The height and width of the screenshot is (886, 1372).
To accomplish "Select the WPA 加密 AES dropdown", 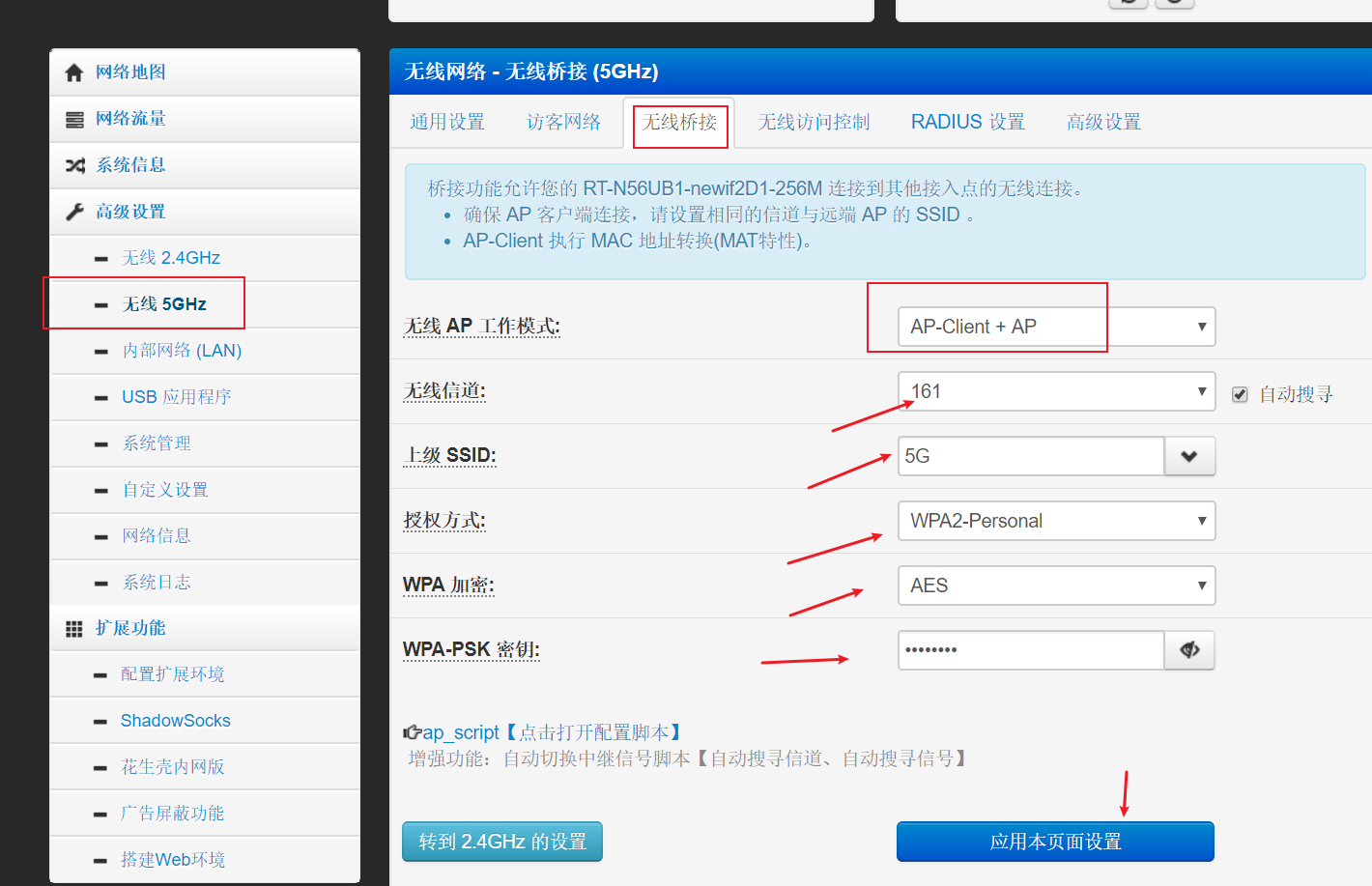I will [1056, 586].
